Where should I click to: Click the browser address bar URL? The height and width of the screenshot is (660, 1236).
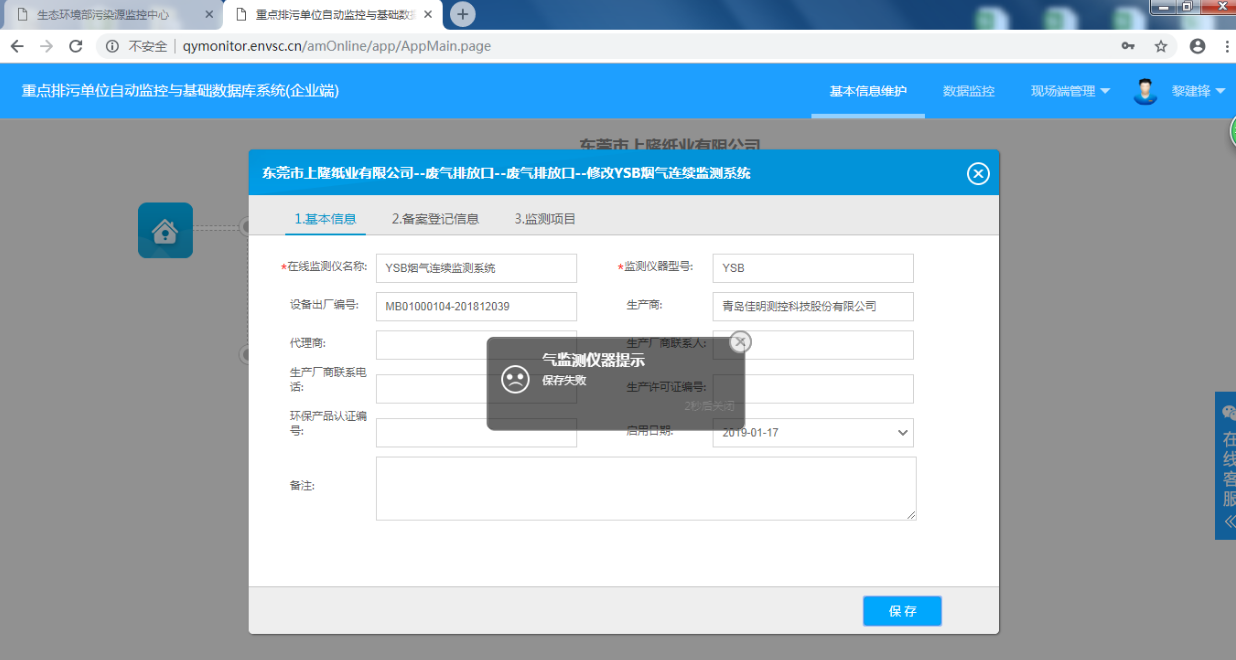[x=337, y=46]
